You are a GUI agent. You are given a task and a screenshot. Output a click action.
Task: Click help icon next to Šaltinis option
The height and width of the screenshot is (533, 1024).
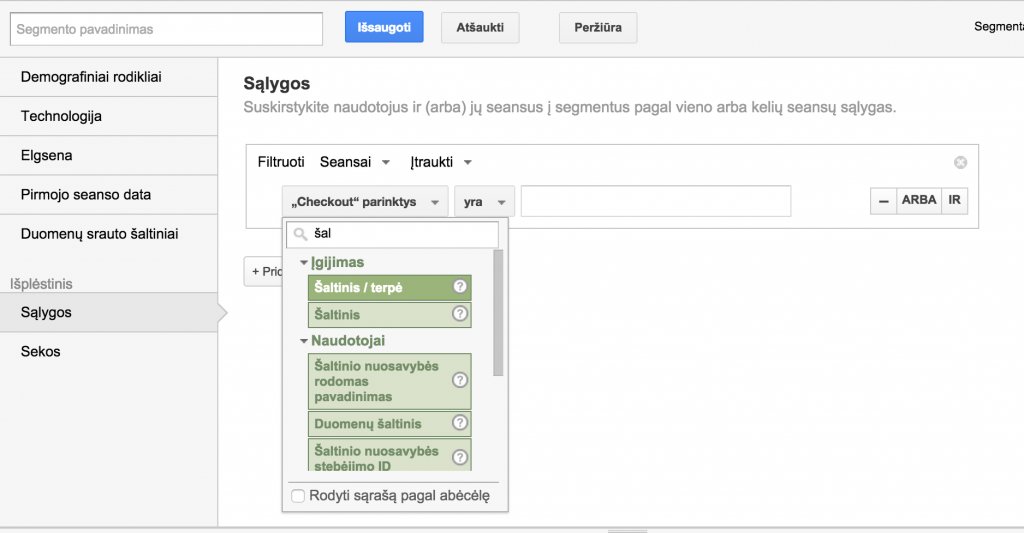[460, 314]
